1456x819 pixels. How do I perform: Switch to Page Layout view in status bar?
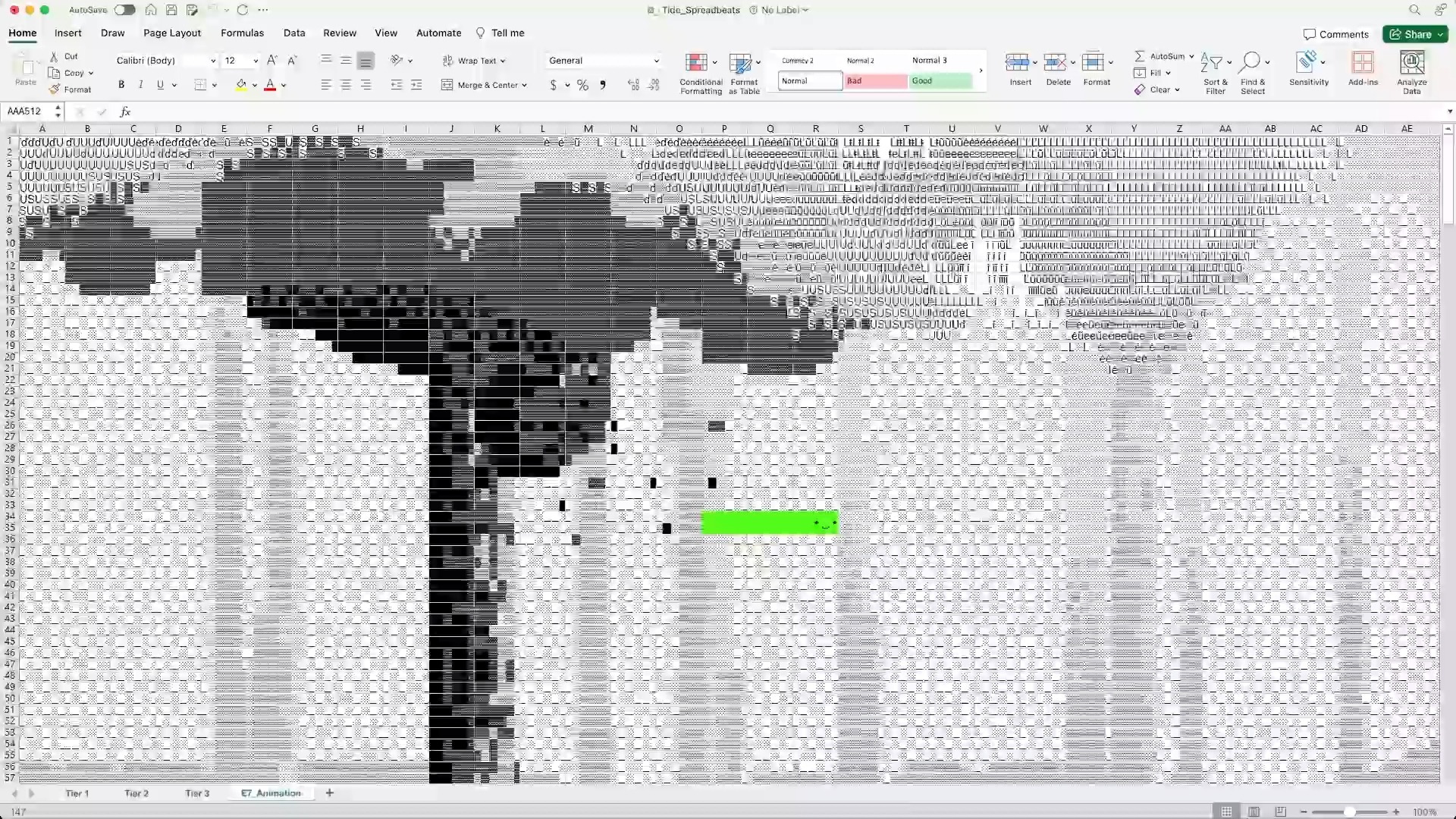pyautogui.click(x=1254, y=811)
